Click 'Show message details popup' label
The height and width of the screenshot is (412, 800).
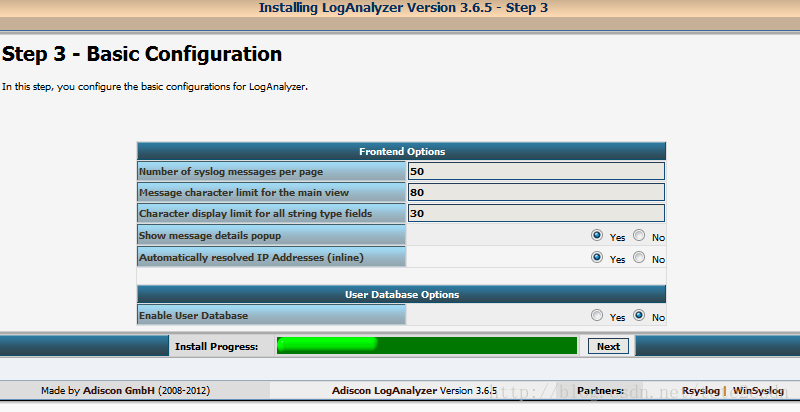tap(210, 236)
